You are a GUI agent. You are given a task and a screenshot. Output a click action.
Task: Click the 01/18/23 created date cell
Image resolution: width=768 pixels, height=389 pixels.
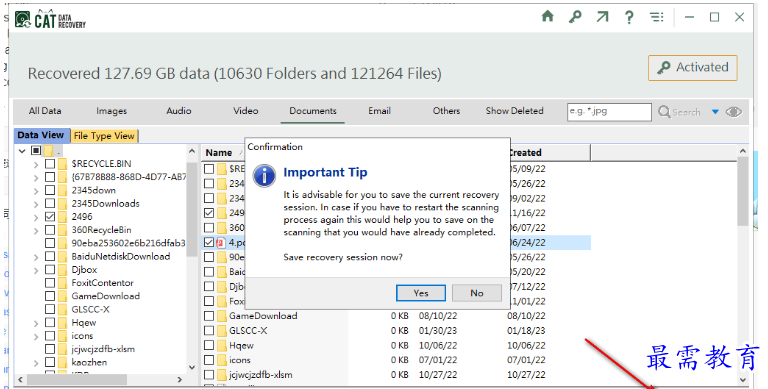[x=526, y=331]
